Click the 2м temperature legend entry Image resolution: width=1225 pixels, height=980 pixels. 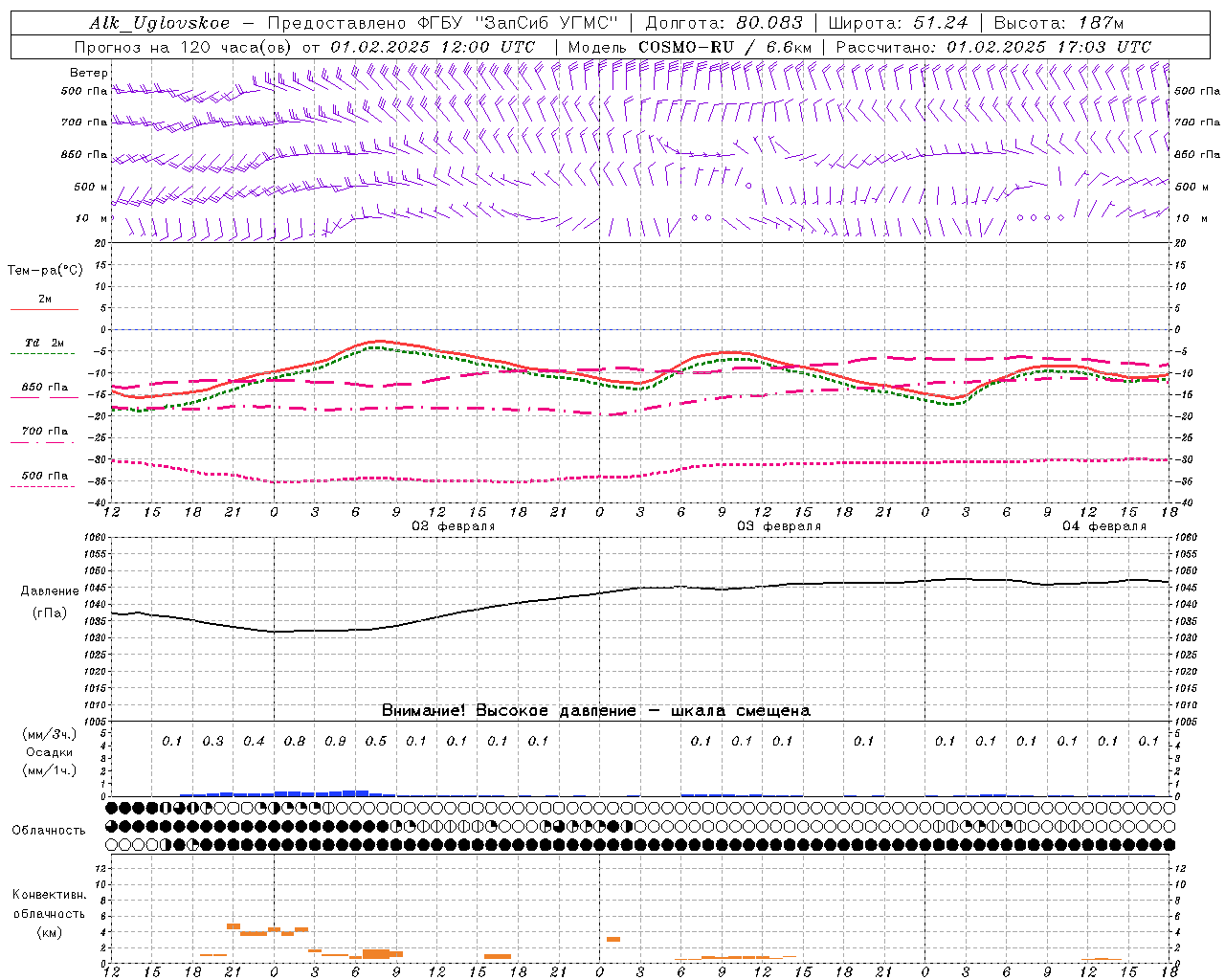tap(45, 300)
